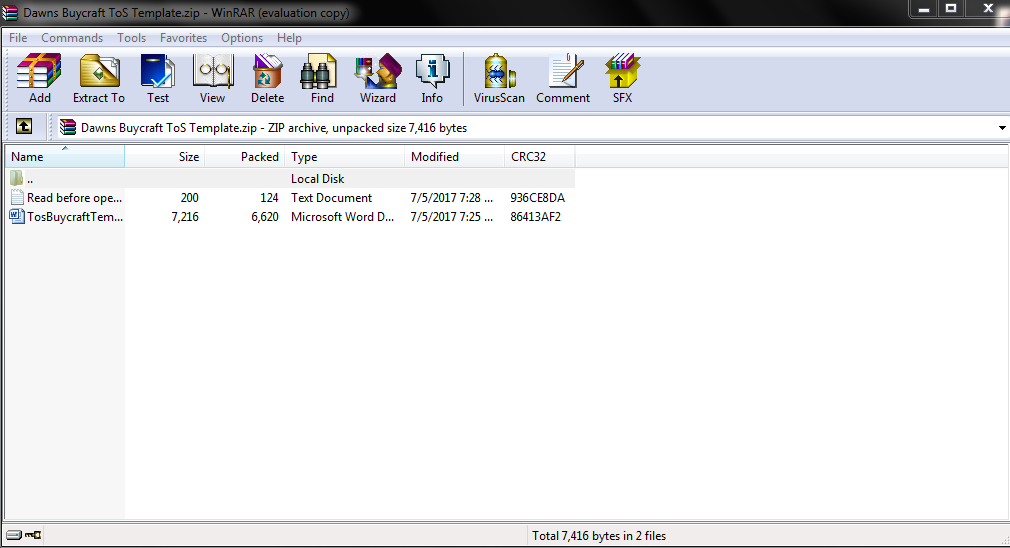The width and height of the screenshot is (1010, 548).
Task: Click the Word icon of TosBuycraftTem...
Action: (x=17, y=216)
